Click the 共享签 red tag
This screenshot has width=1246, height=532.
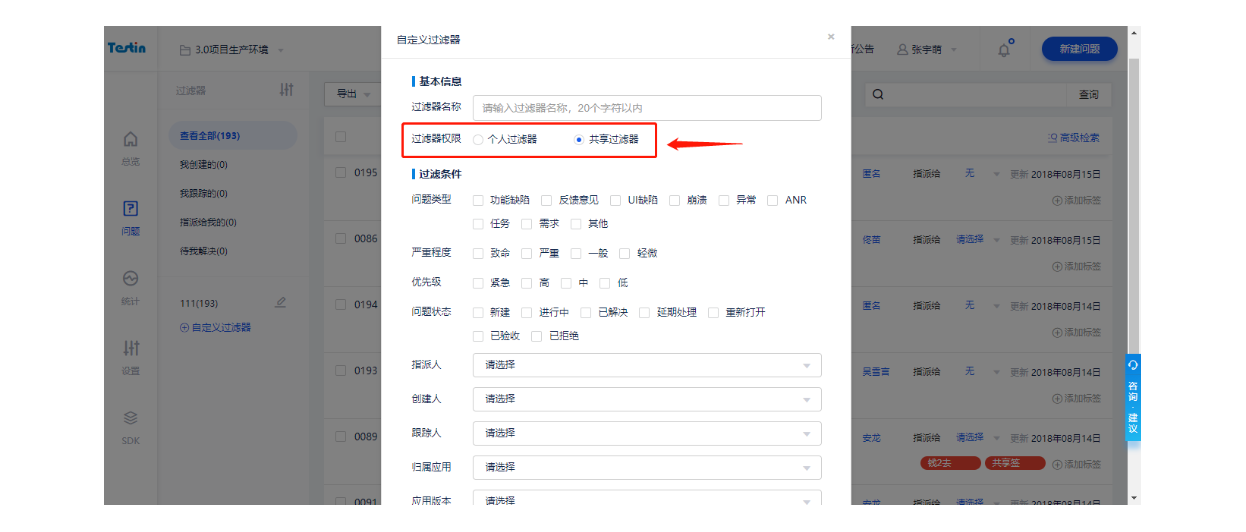point(1015,463)
